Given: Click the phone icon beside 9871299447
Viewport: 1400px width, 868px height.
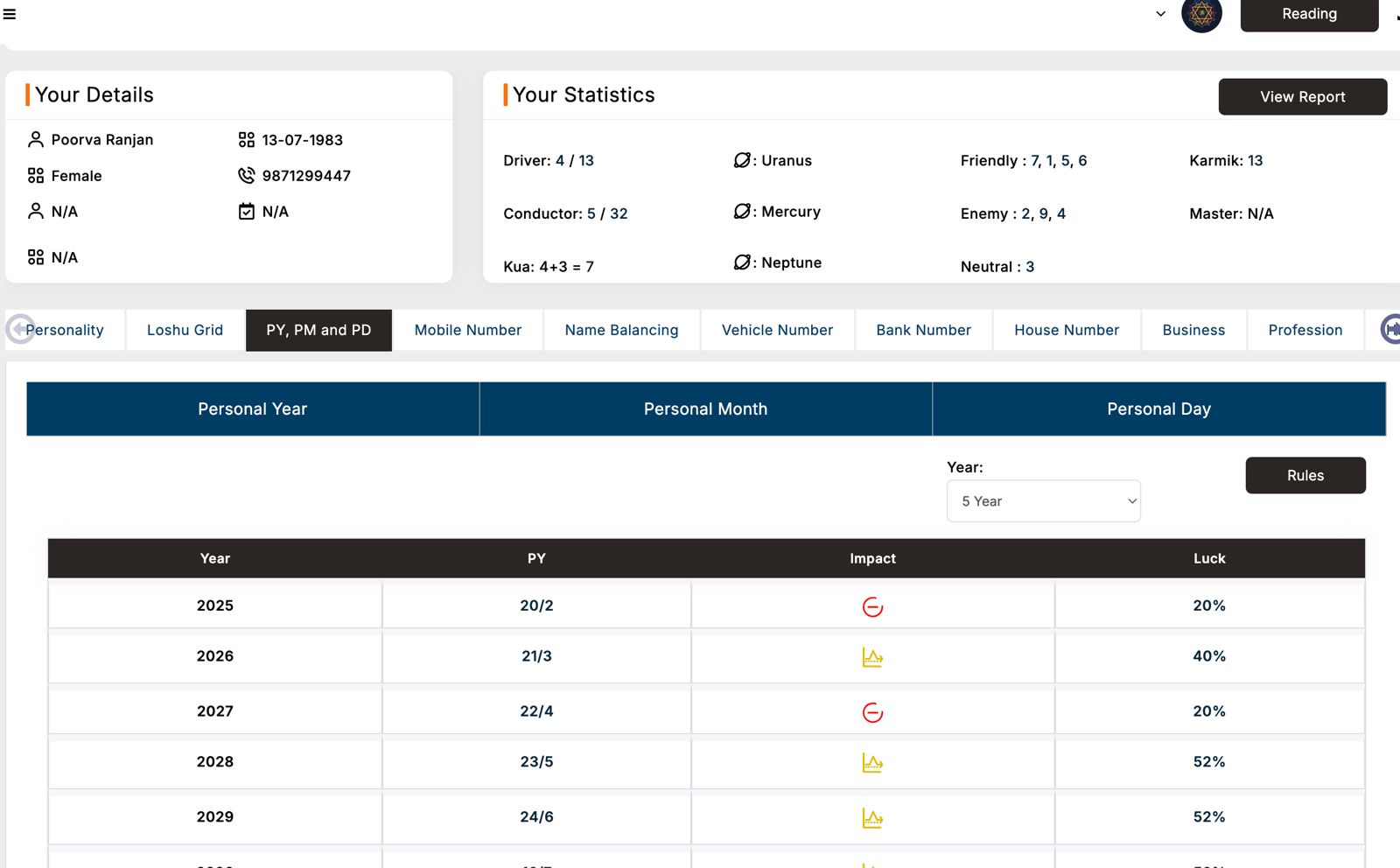Looking at the screenshot, I should (x=247, y=176).
